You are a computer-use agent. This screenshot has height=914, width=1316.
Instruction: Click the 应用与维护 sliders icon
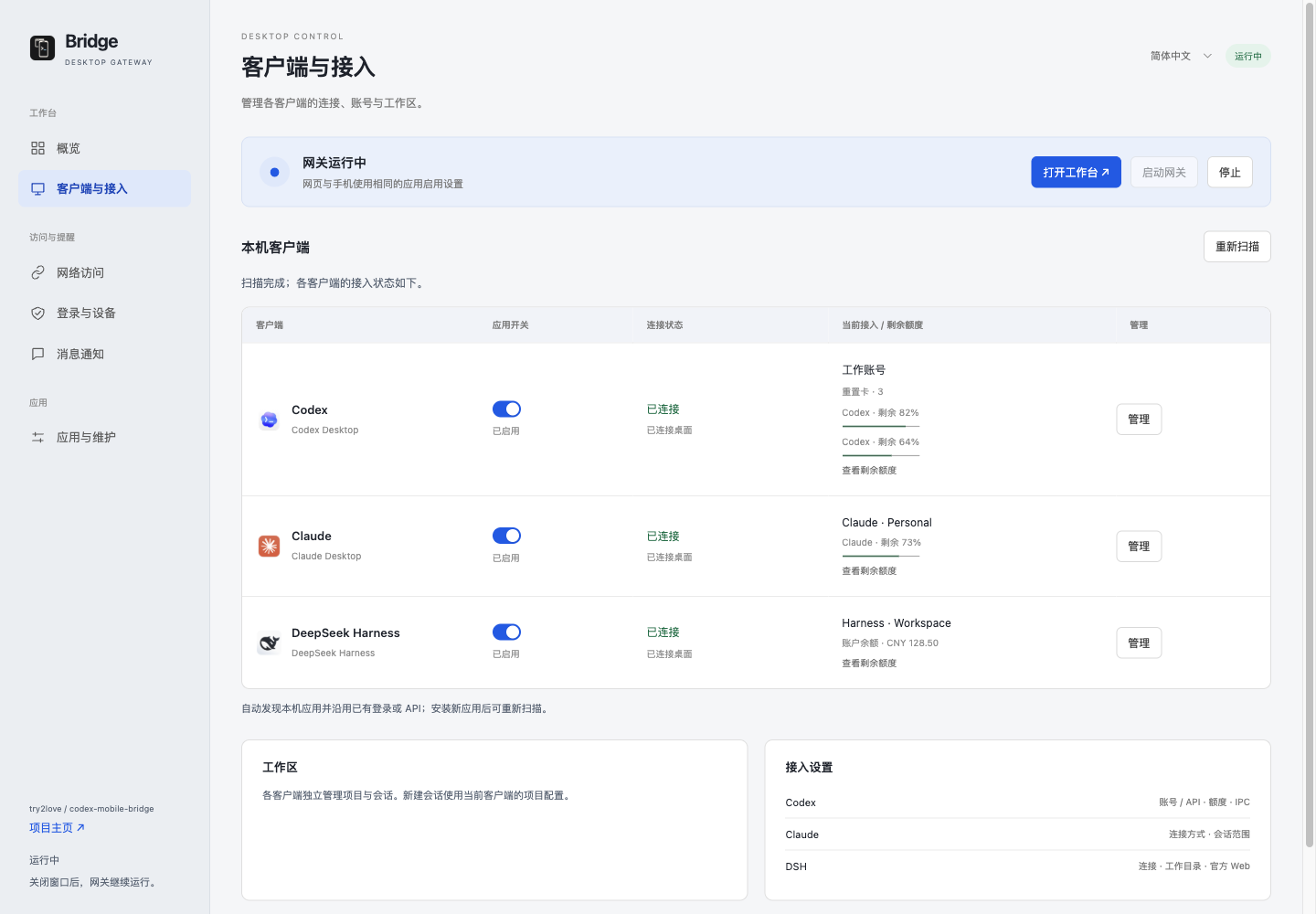[37, 438]
